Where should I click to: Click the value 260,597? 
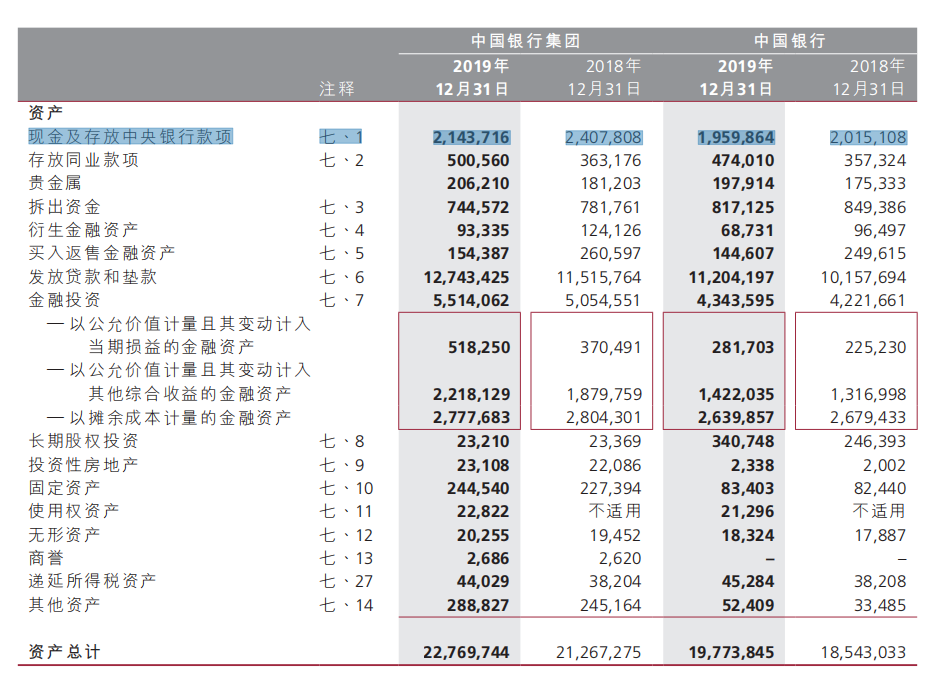[610, 254]
